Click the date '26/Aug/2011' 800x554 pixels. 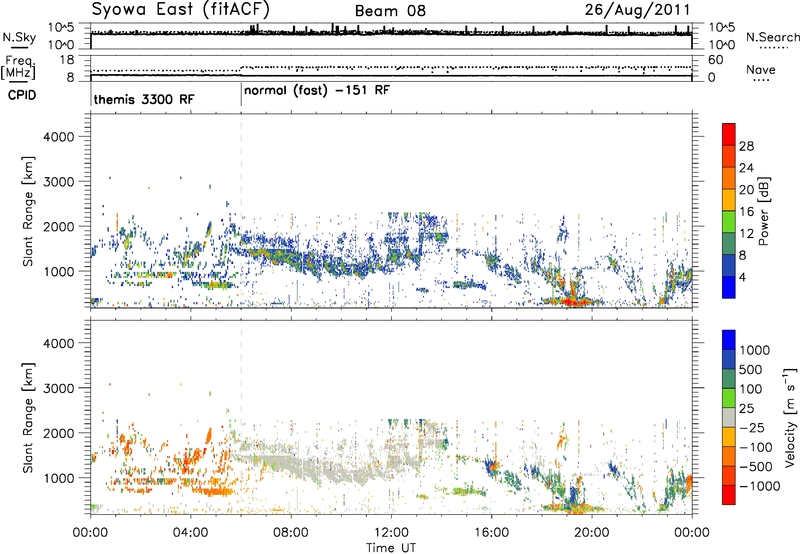click(637, 10)
